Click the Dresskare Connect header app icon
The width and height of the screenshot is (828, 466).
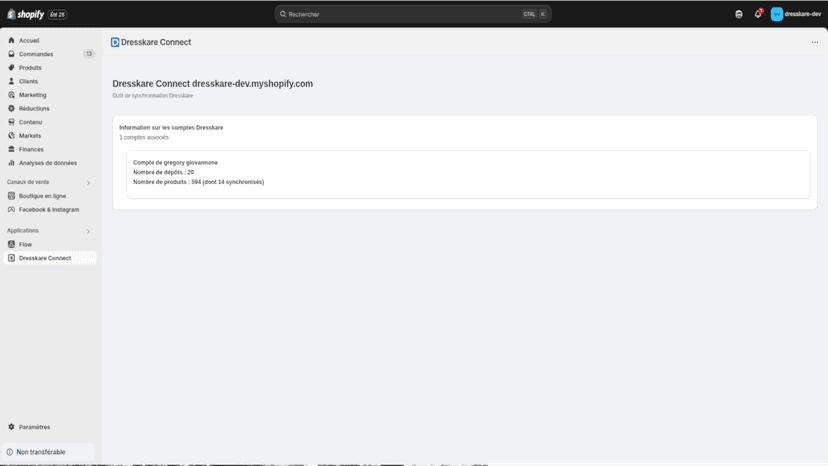[115, 42]
